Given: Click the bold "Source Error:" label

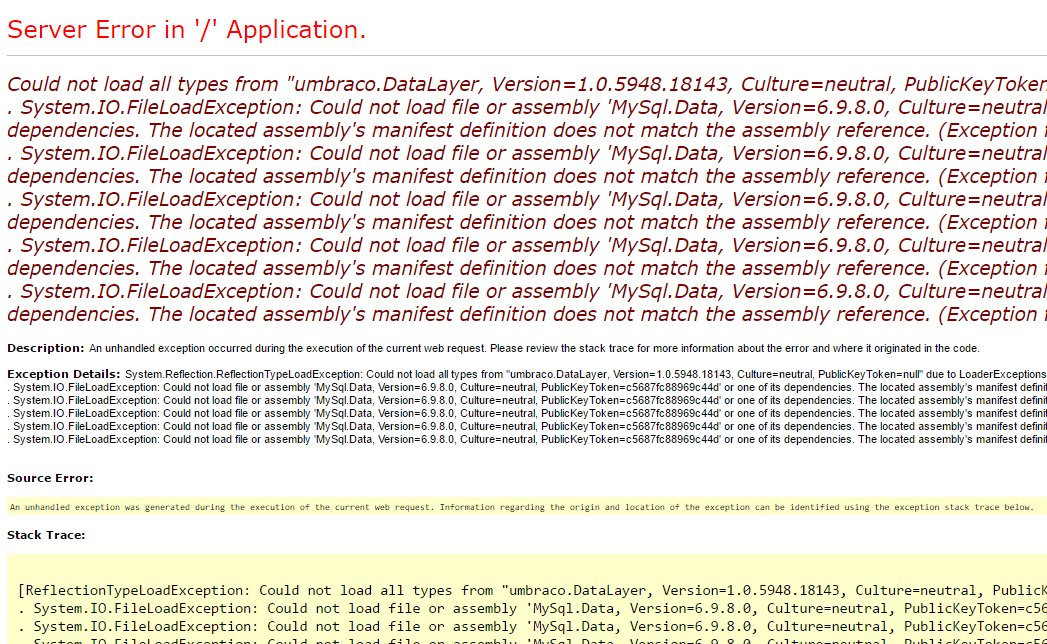Looking at the screenshot, I should click(50, 478).
